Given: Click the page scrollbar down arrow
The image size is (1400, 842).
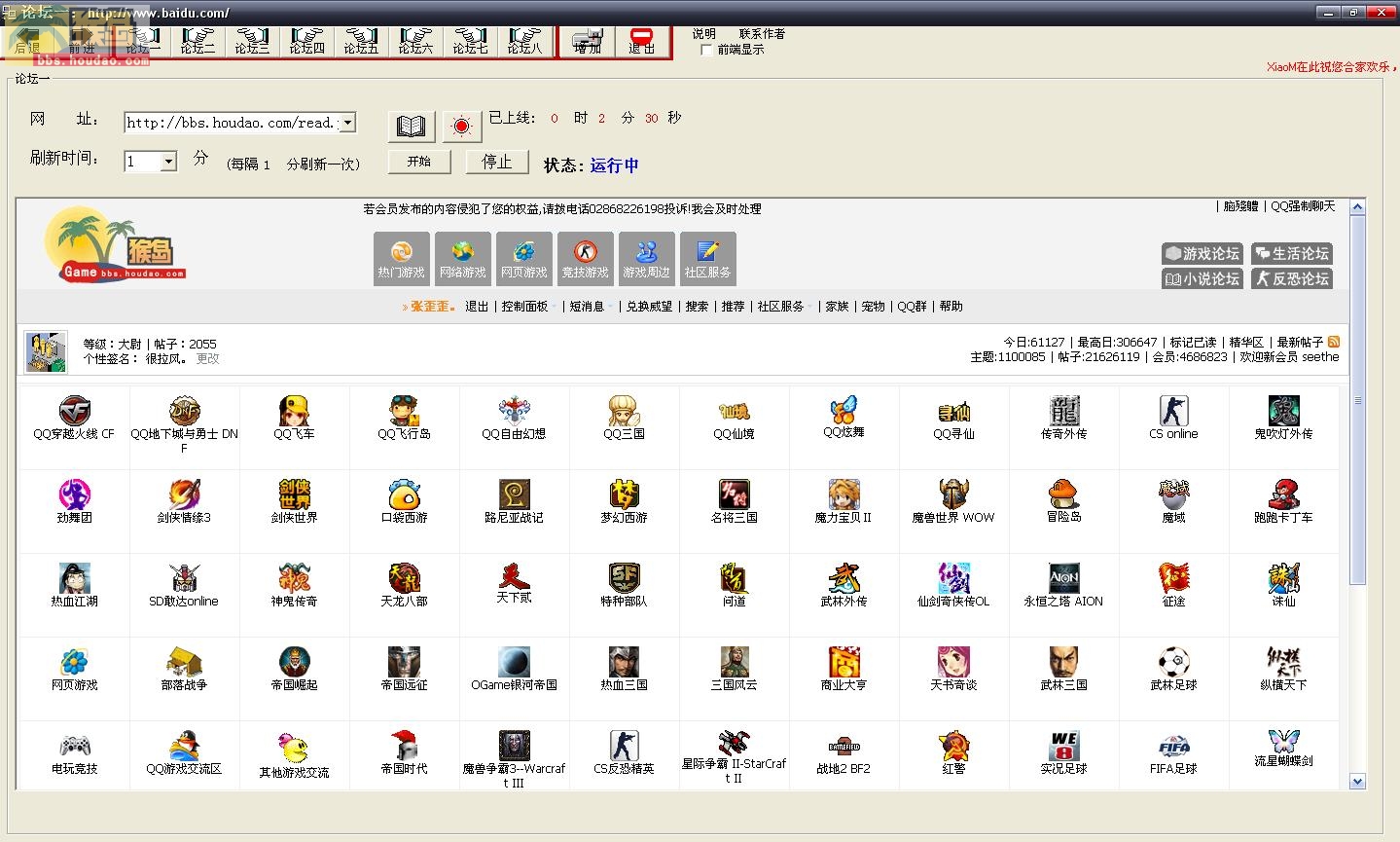Looking at the screenshot, I should coord(1358,782).
